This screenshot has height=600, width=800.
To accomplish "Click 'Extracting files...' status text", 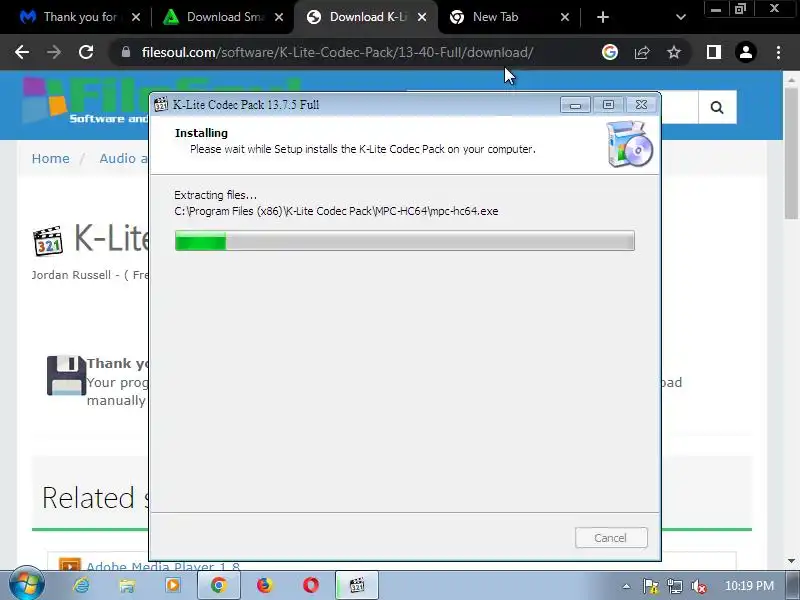I will click(215, 195).
